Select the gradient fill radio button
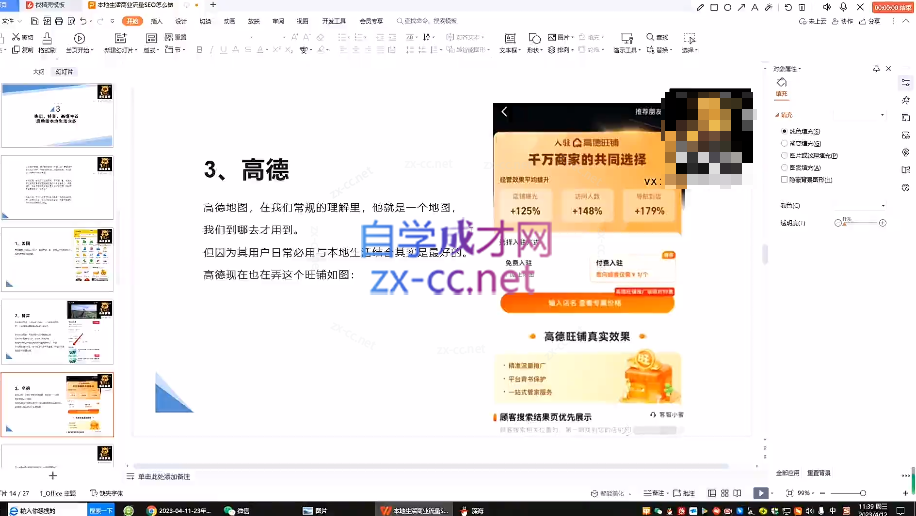 click(x=784, y=143)
